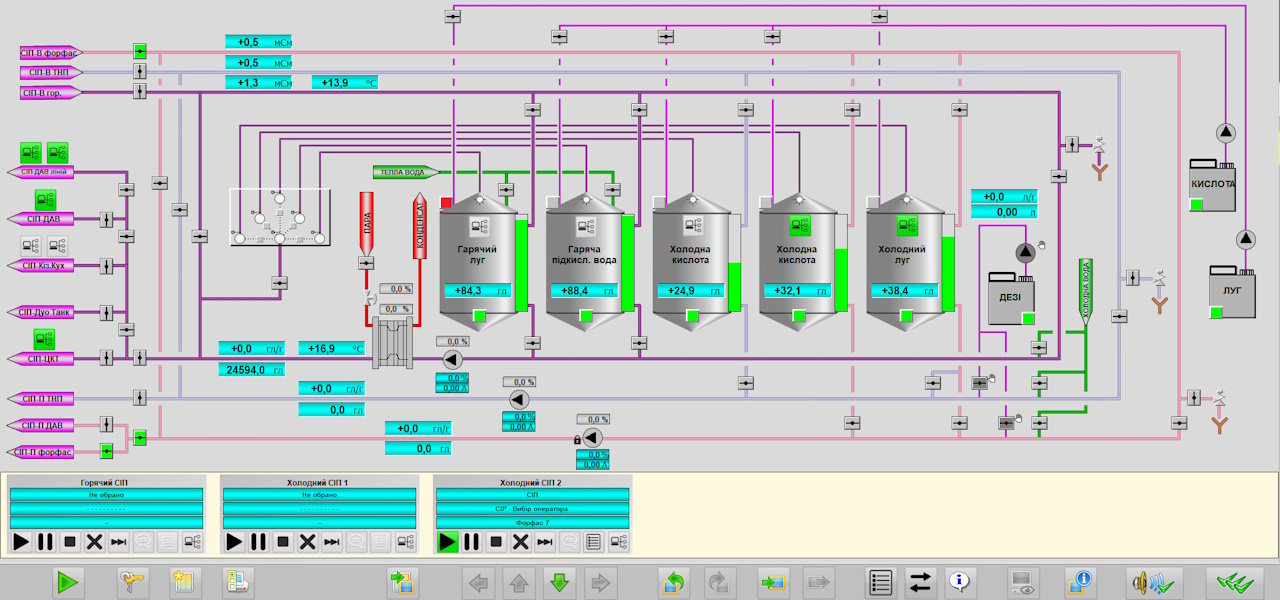Click the monitor view icon with eye
Viewport: 1280px width, 600px height.
(x=1023, y=581)
